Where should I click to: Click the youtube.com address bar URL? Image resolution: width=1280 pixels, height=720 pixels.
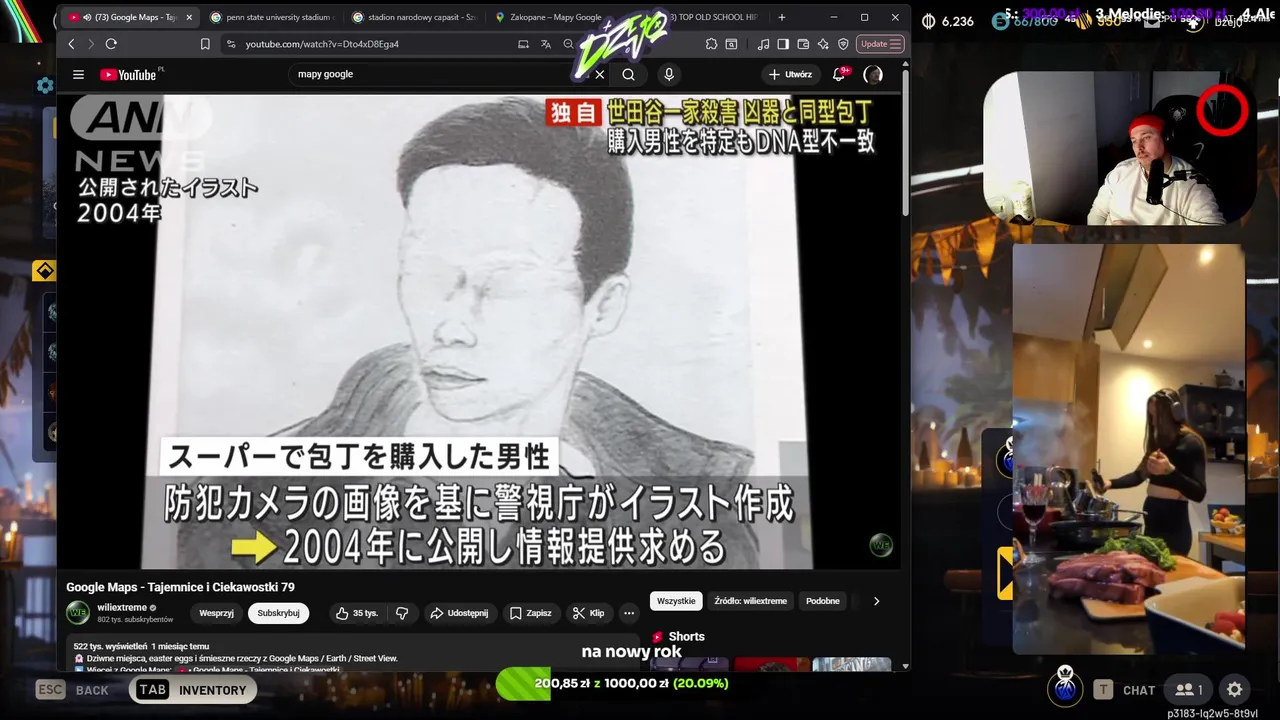click(x=322, y=44)
